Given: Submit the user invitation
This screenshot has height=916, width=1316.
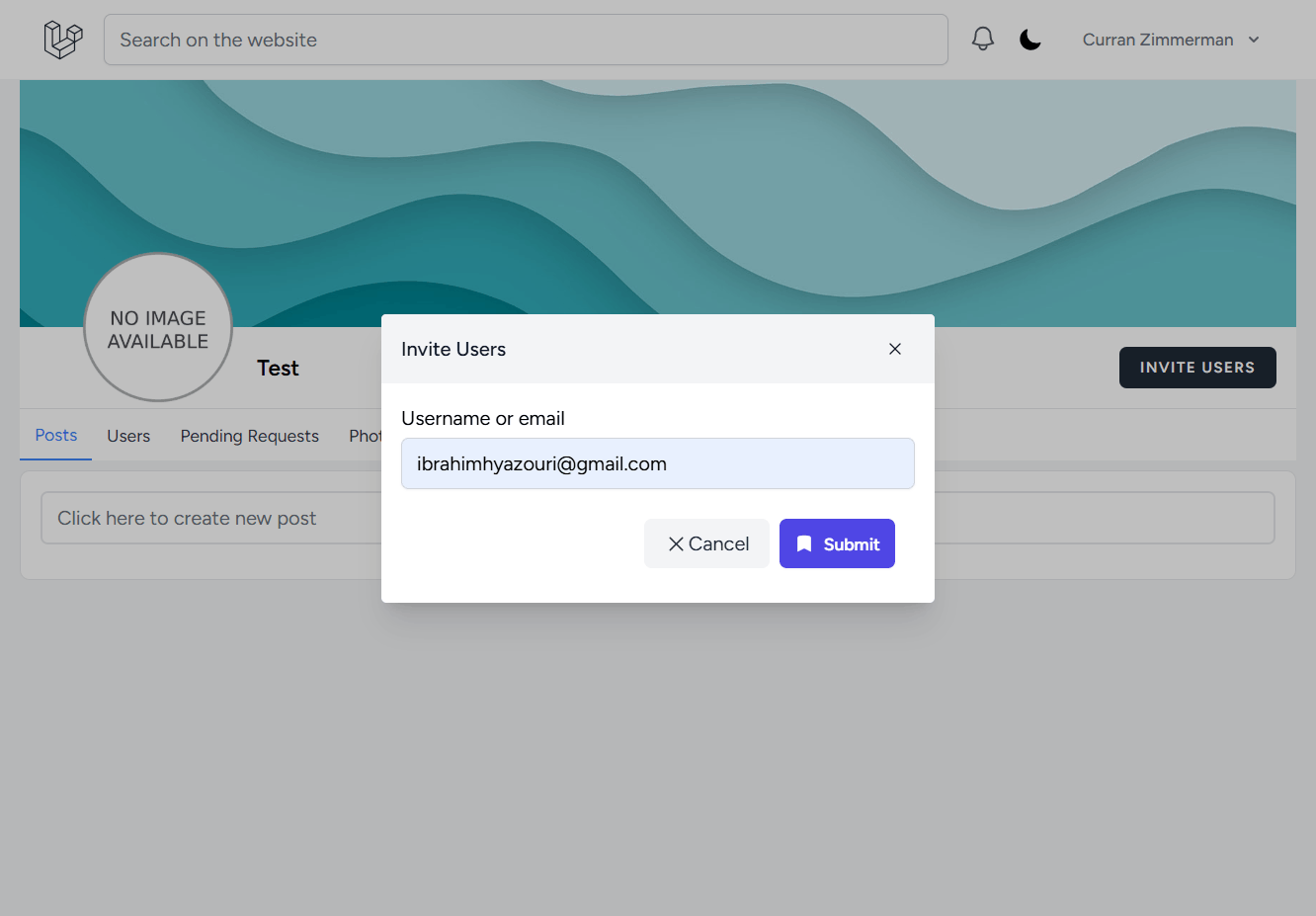Looking at the screenshot, I should point(837,543).
